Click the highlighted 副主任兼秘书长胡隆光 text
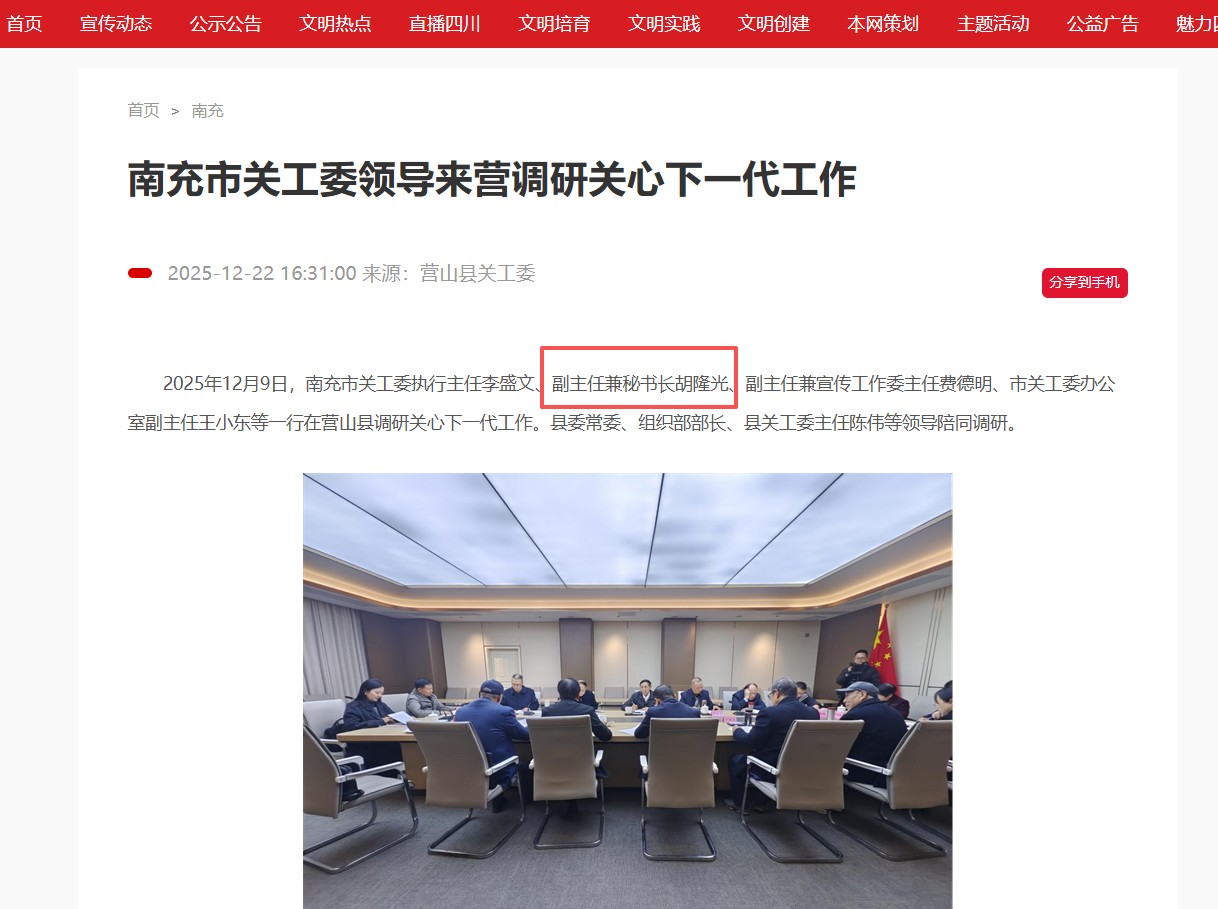Viewport: 1218px width, 909px height. pyautogui.click(x=641, y=383)
